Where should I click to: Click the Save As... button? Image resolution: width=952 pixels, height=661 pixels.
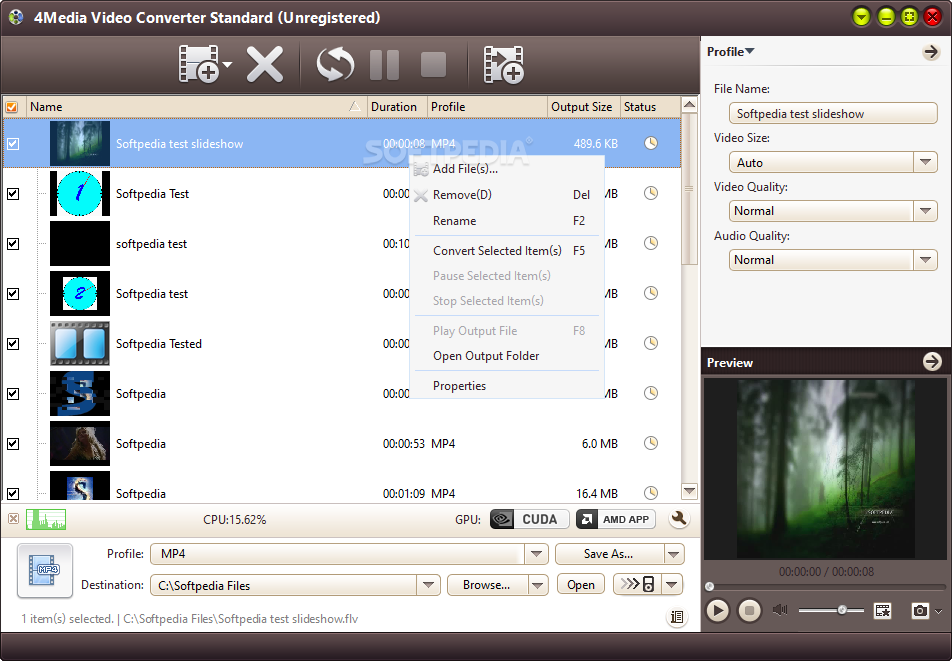tap(609, 554)
